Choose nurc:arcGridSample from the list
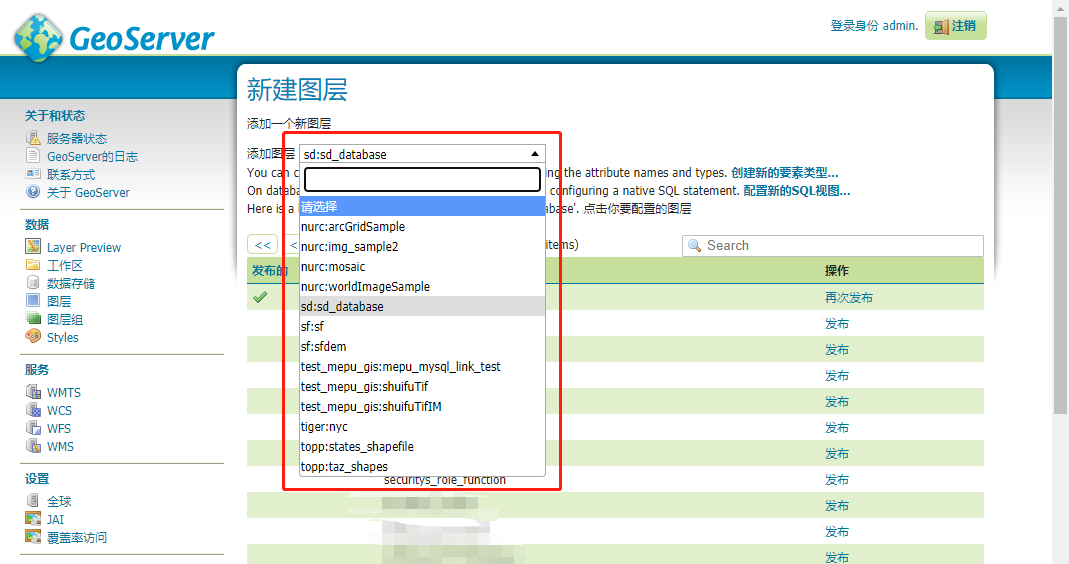 pos(422,226)
